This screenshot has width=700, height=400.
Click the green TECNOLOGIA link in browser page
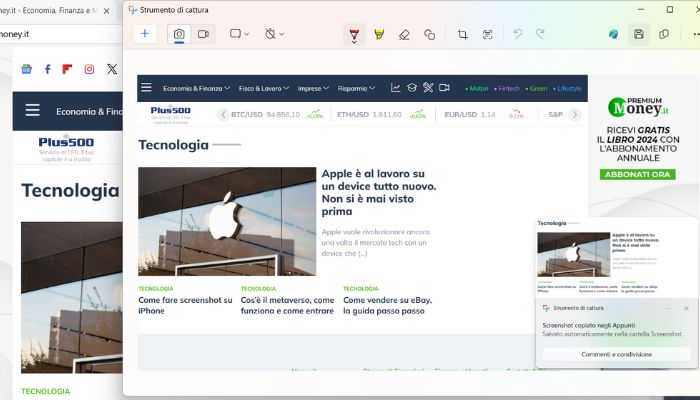point(46,391)
